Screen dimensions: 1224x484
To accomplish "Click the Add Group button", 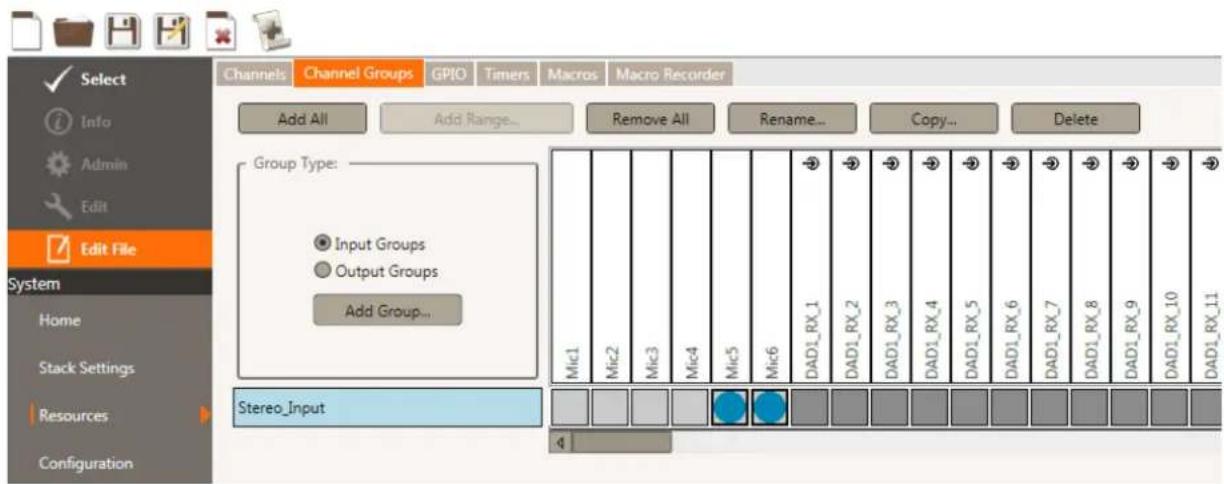I will (388, 310).
